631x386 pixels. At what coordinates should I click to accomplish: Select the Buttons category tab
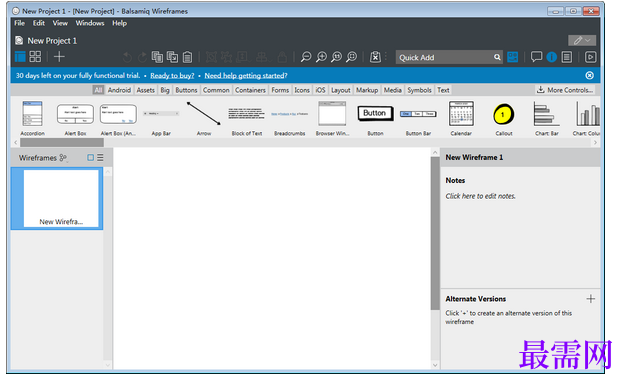(186, 90)
